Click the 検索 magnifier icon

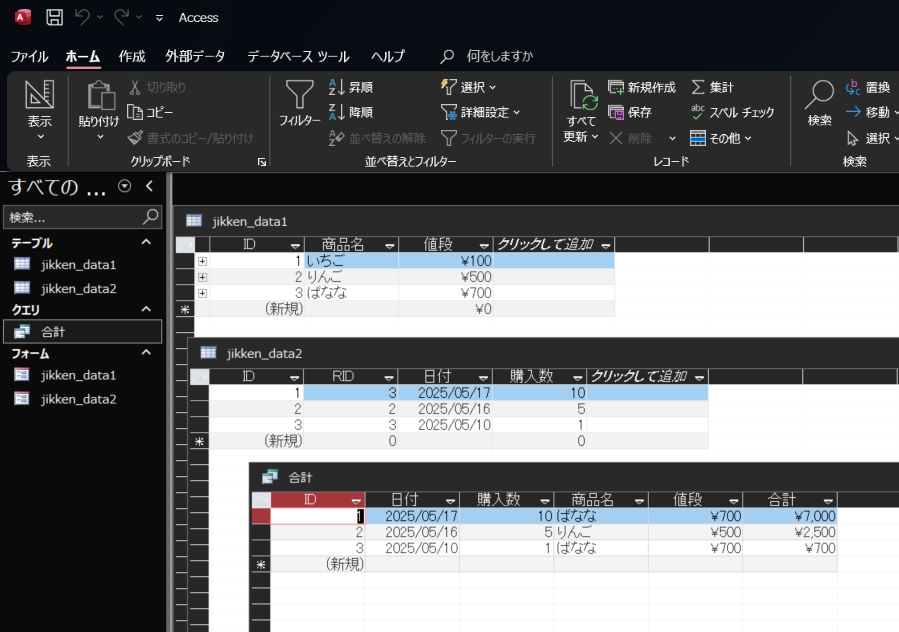tap(819, 94)
